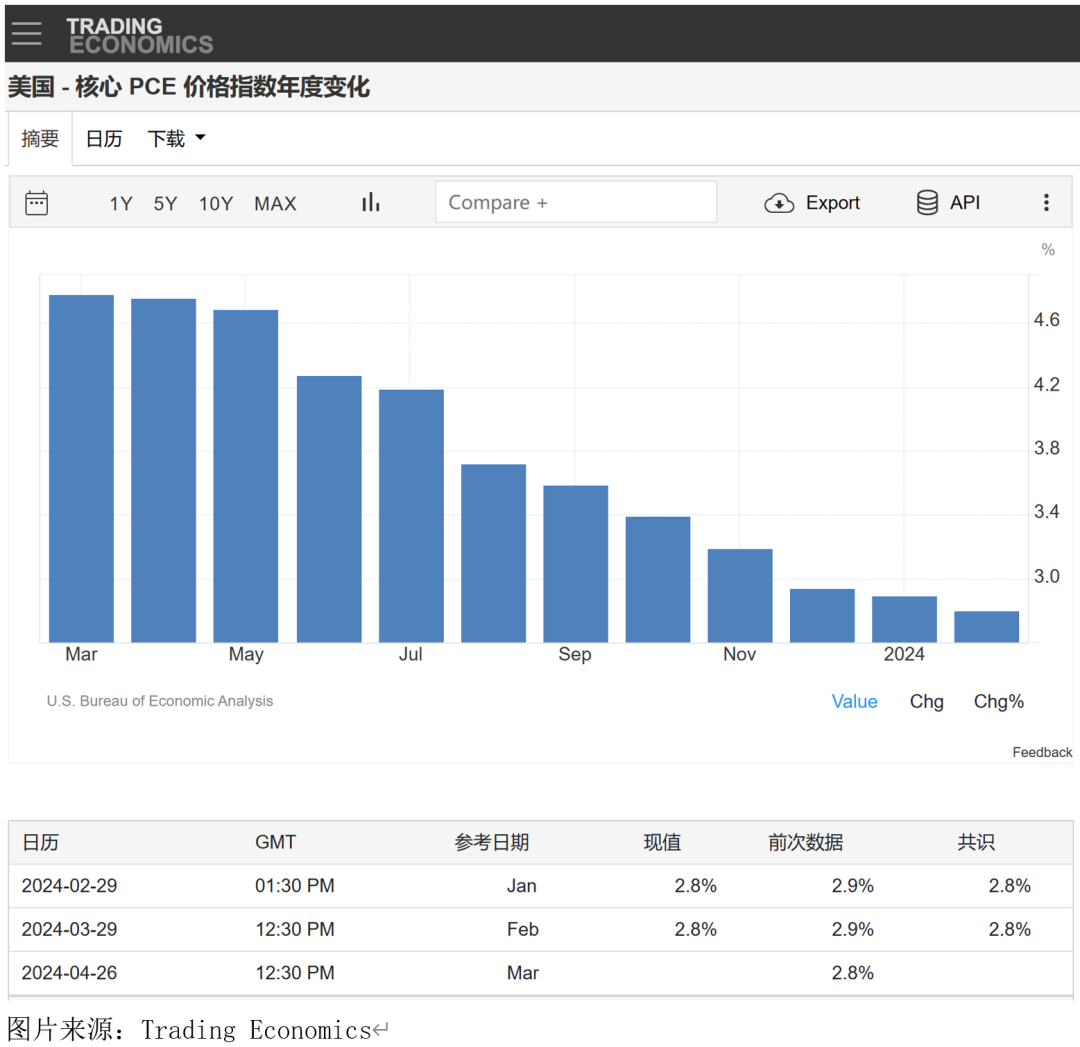Viewport: 1080px width, 1047px height.
Task: Switch chart display to Chg
Action: (x=926, y=702)
